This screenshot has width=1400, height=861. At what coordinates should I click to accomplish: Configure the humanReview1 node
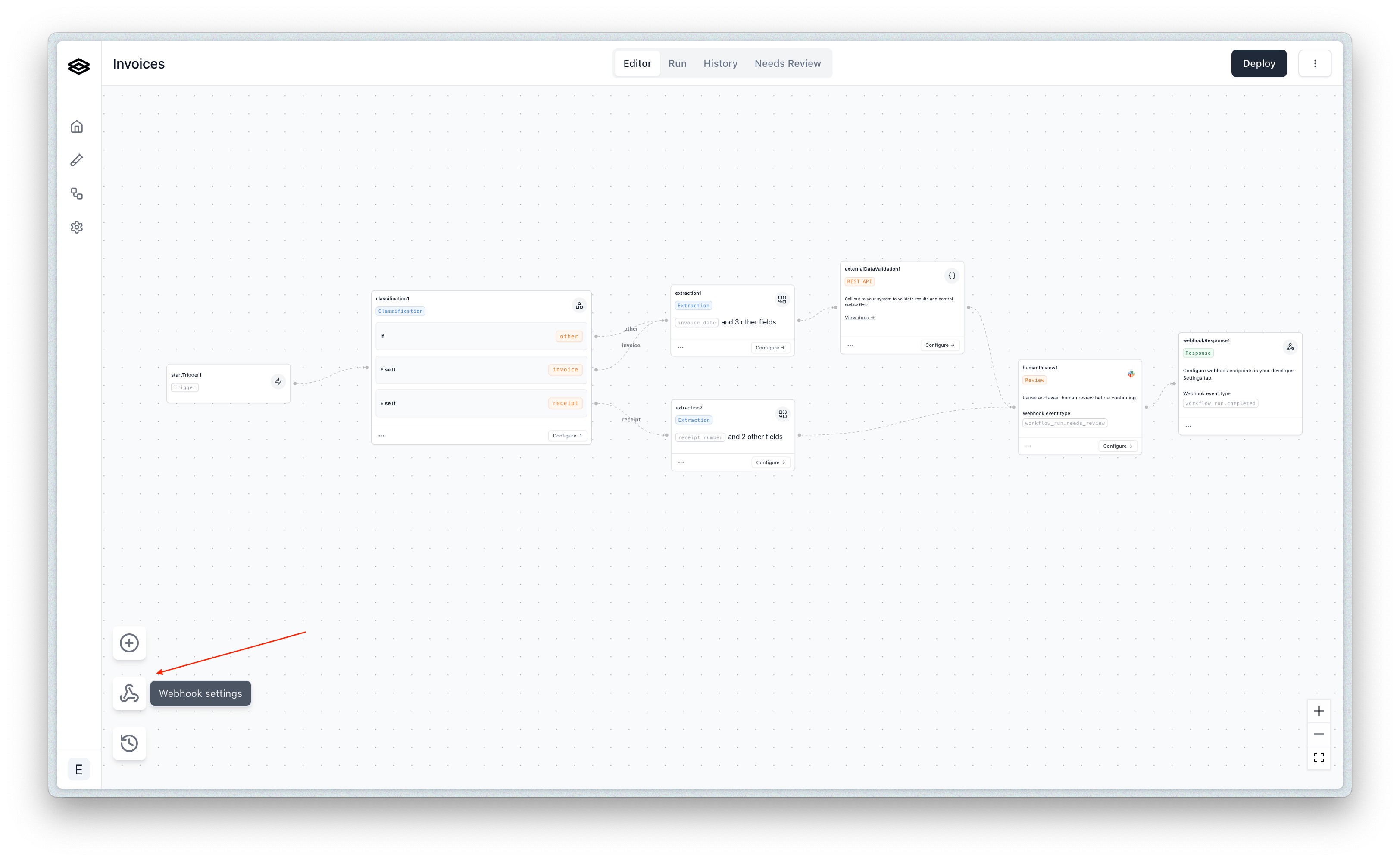[1117, 446]
